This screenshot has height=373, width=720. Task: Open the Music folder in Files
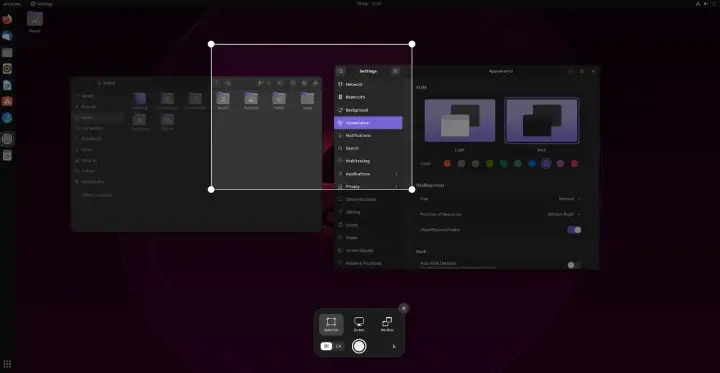pos(223,101)
